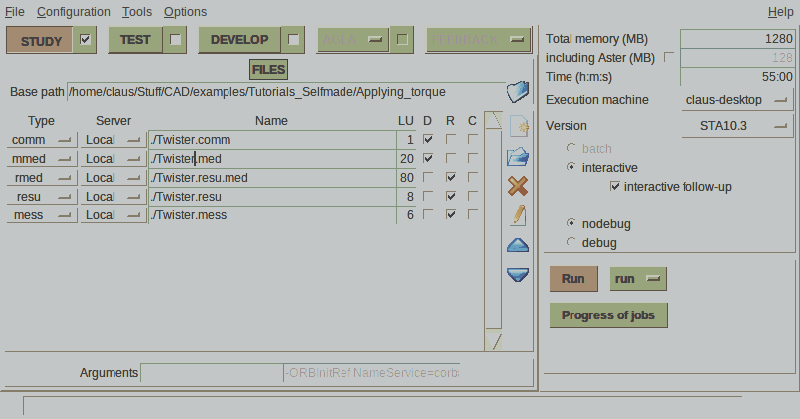Viewport: 800px width, 419px height.
Task: Enable the interactive follow-up checkbox
Action: [615, 187]
